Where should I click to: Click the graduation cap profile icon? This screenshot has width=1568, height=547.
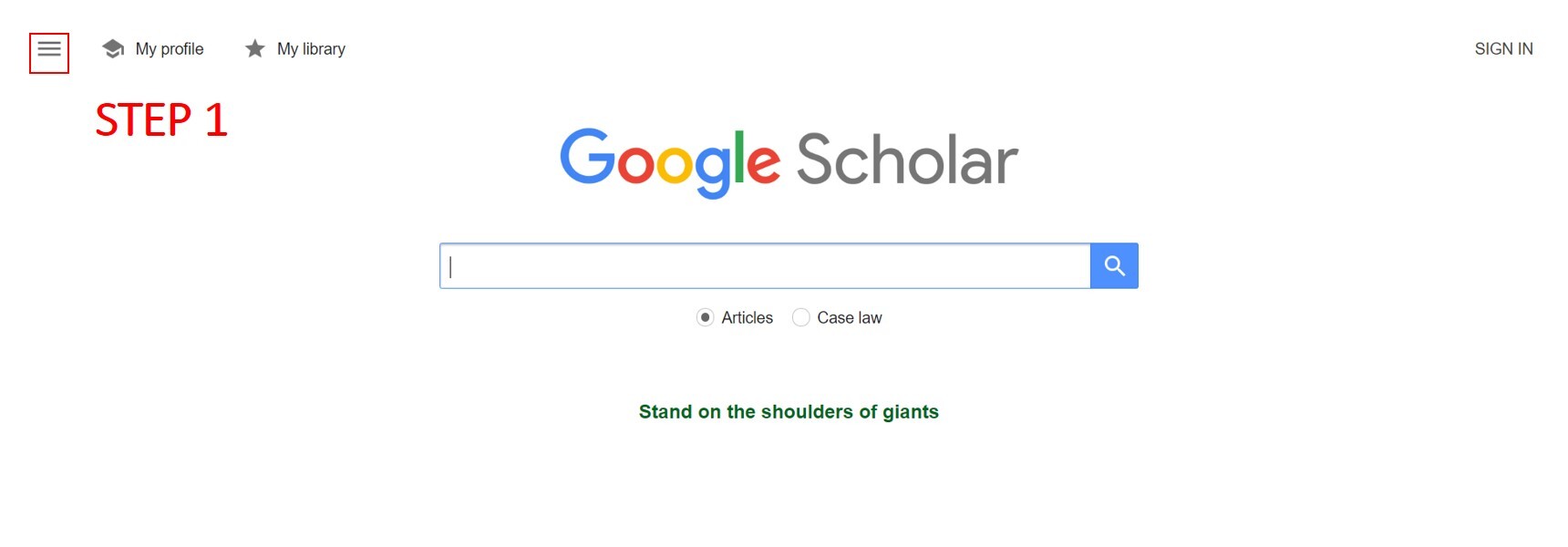(x=113, y=49)
